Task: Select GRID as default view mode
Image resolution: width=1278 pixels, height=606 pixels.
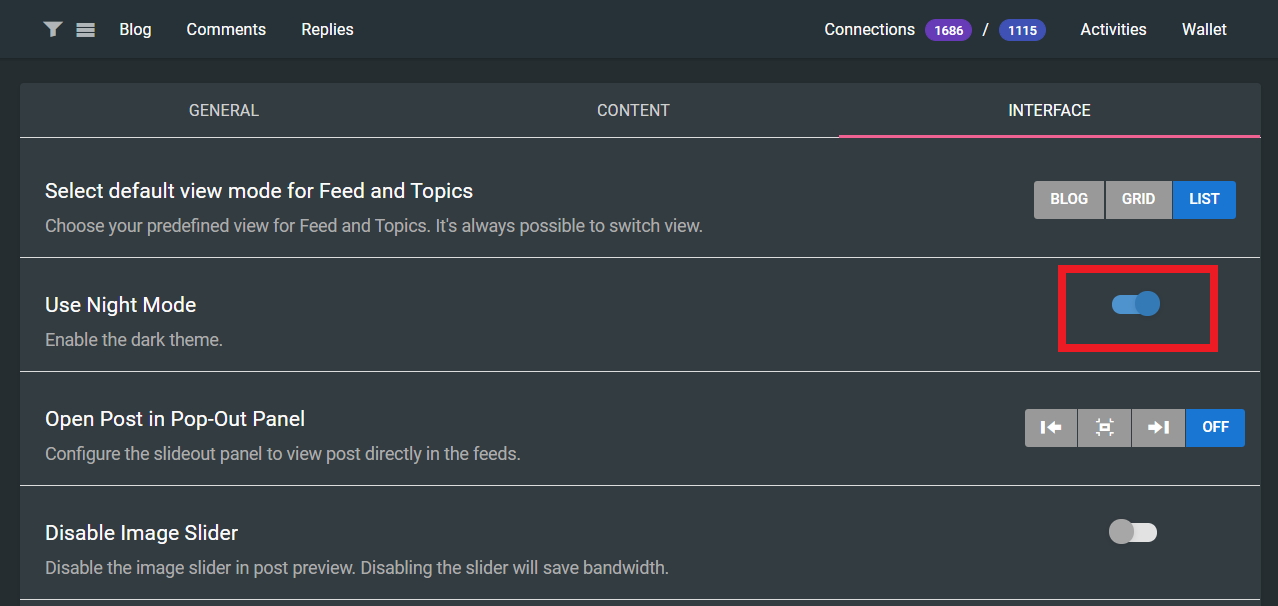Action: pos(1138,199)
